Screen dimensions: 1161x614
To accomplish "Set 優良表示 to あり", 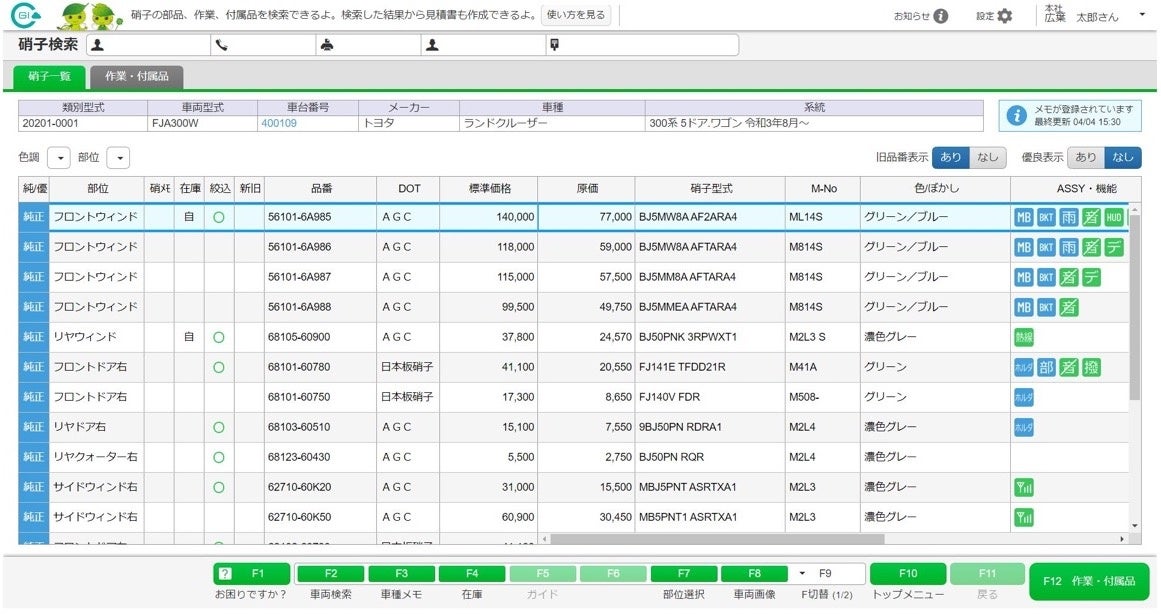I will (x=1086, y=157).
